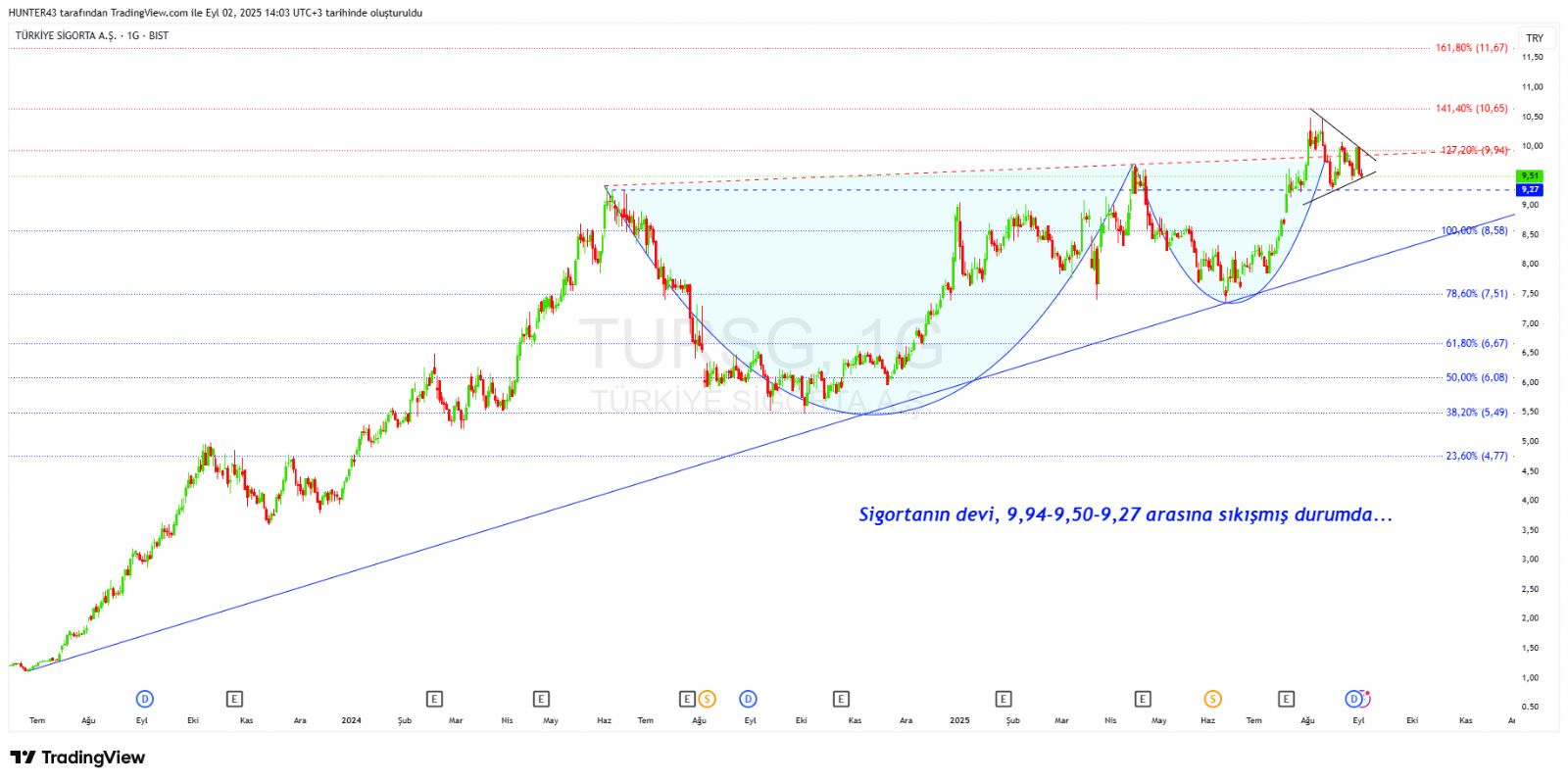Click the 2024 label on the time axis
Screen dimensions: 1568x783
pyautogui.click(x=351, y=720)
